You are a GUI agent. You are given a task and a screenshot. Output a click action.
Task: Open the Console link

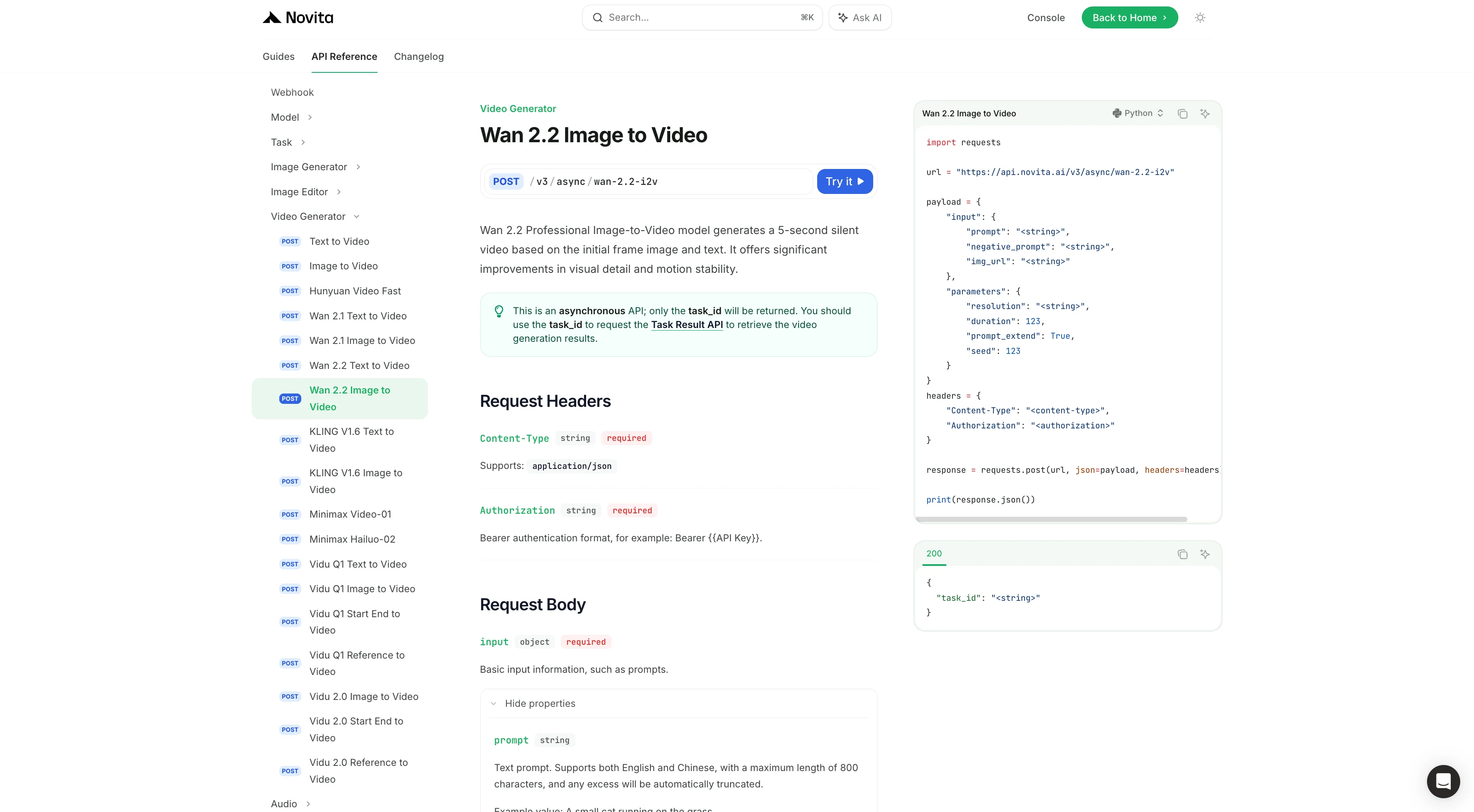pyautogui.click(x=1046, y=18)
